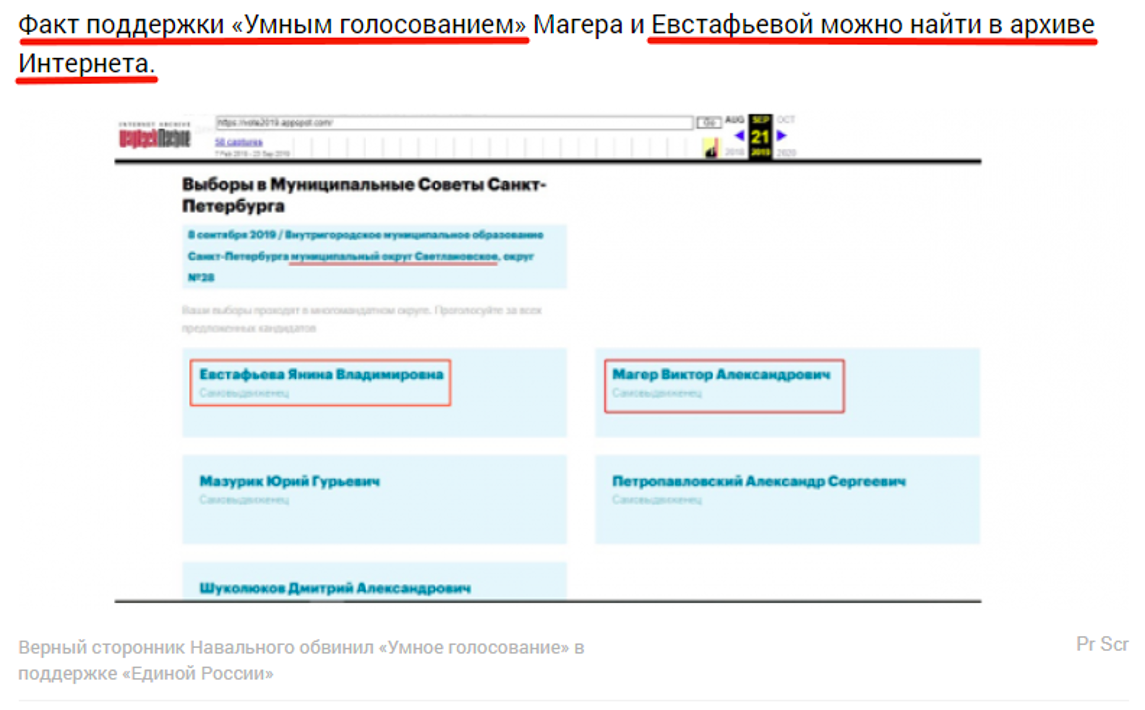Click the article sentence 'Факт поддержки «Умным голосованием»'

pyautogui.click(x=272, y=25)
